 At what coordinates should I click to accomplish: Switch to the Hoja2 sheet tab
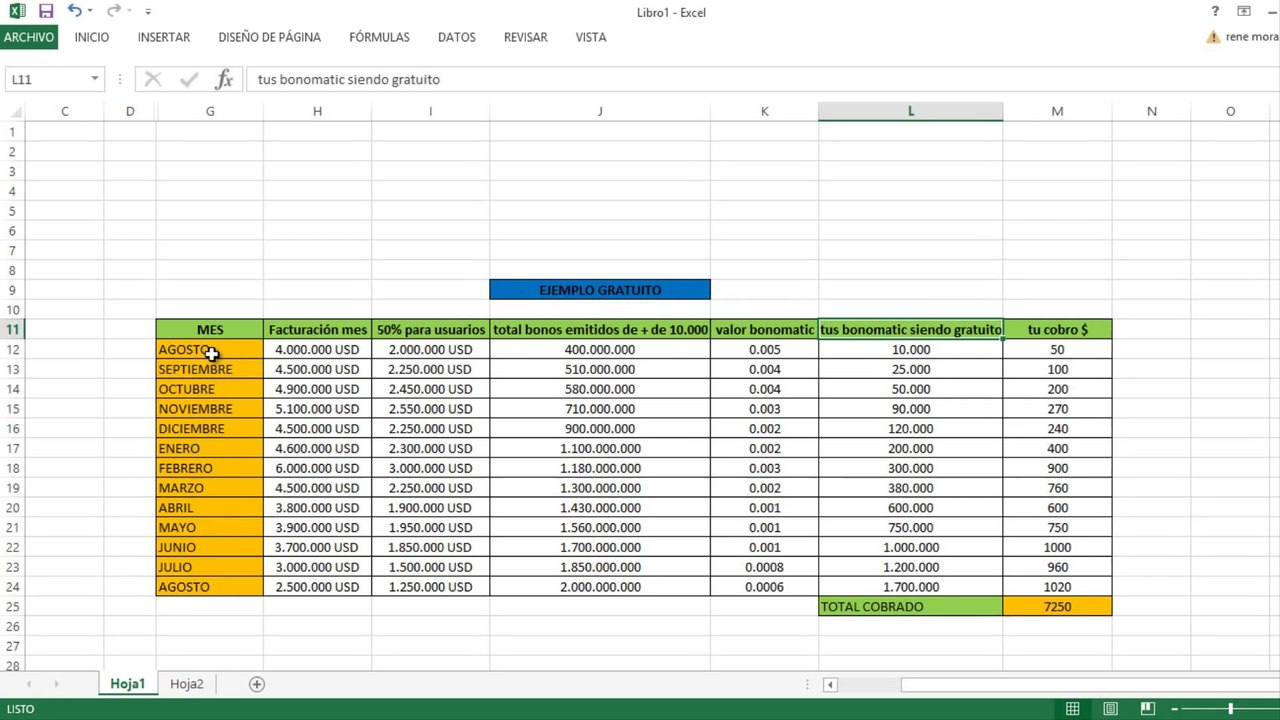(x=187, y=684)
